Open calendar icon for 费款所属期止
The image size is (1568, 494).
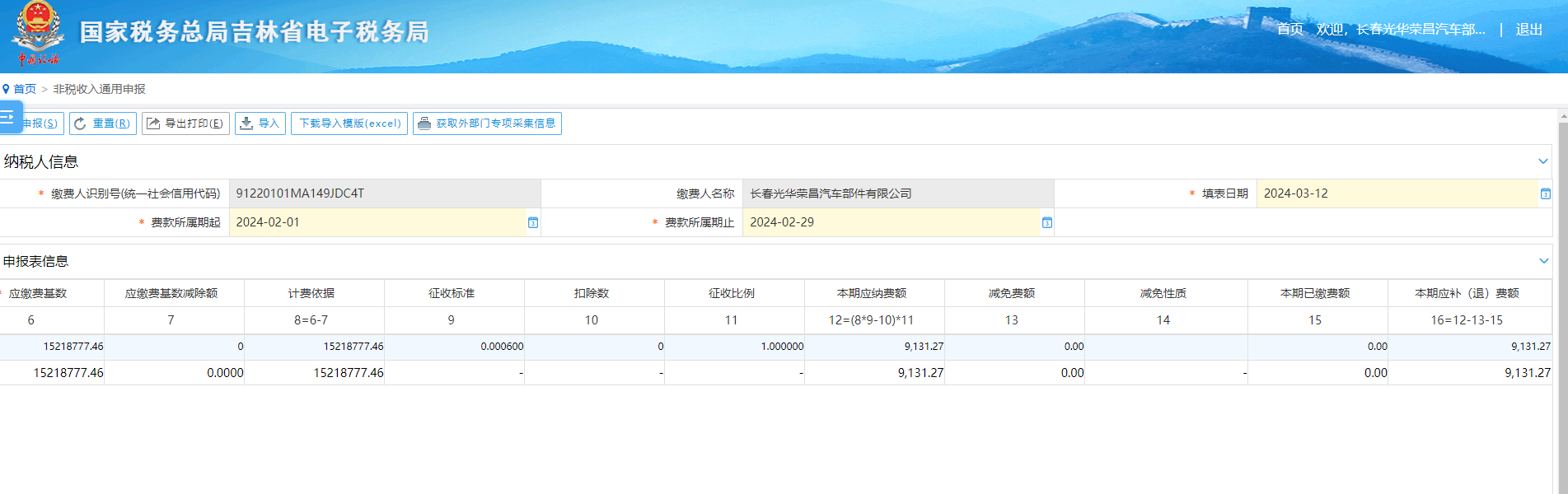1047,222
